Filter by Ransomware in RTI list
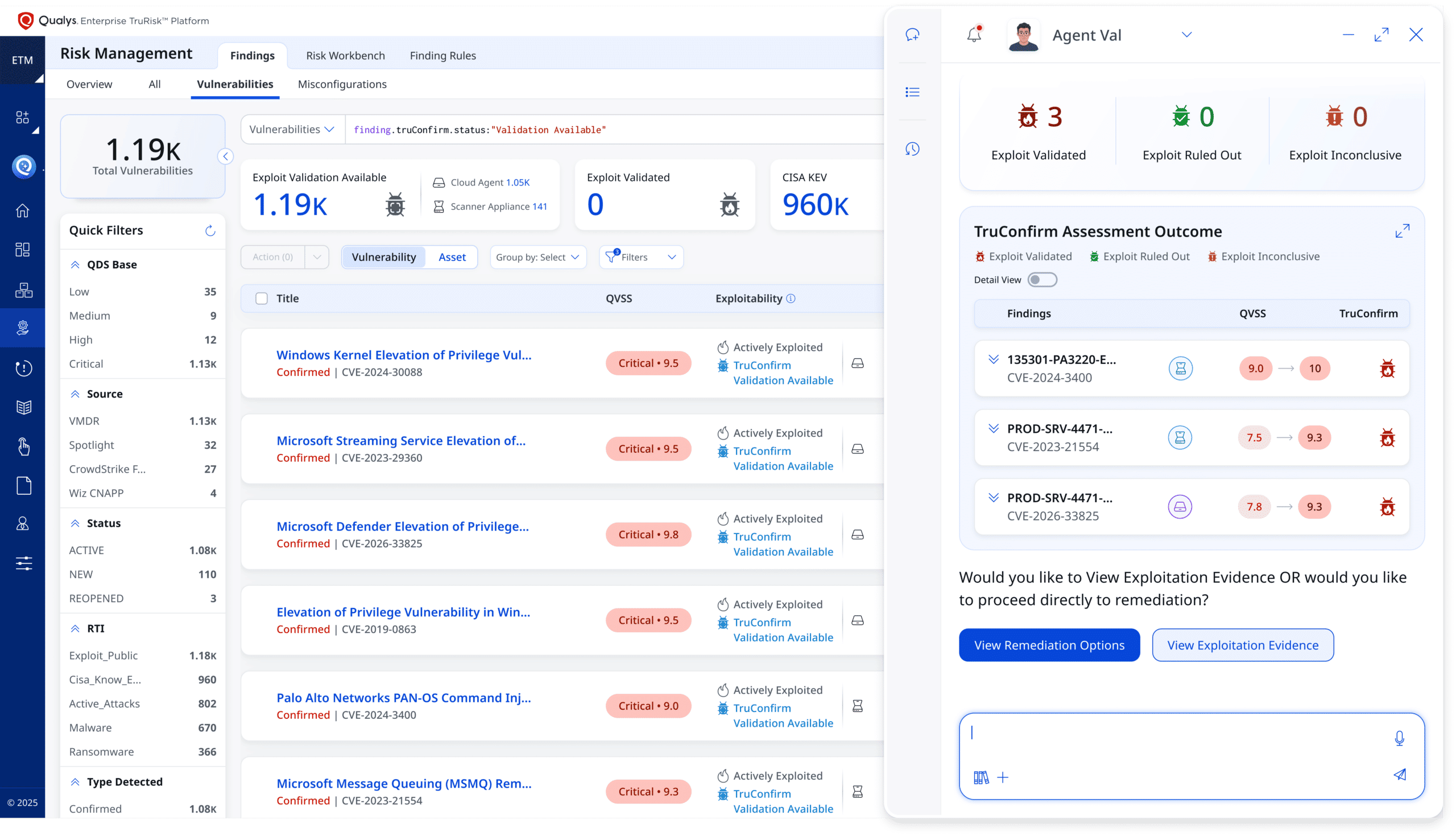The width and height of the screenshot is (1456, 836). [x=142, y=752]
